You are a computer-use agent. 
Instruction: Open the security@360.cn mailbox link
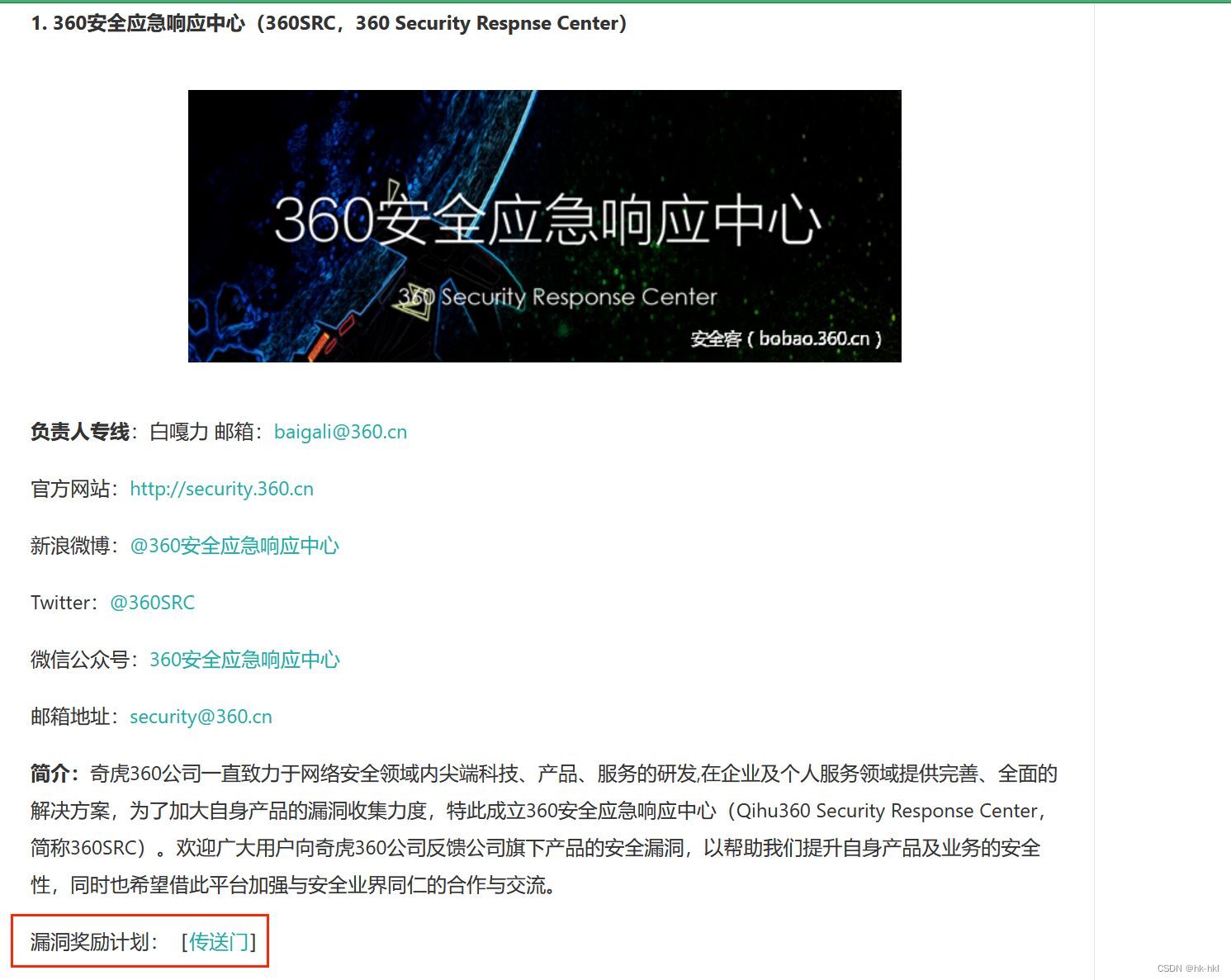[200, 717]
